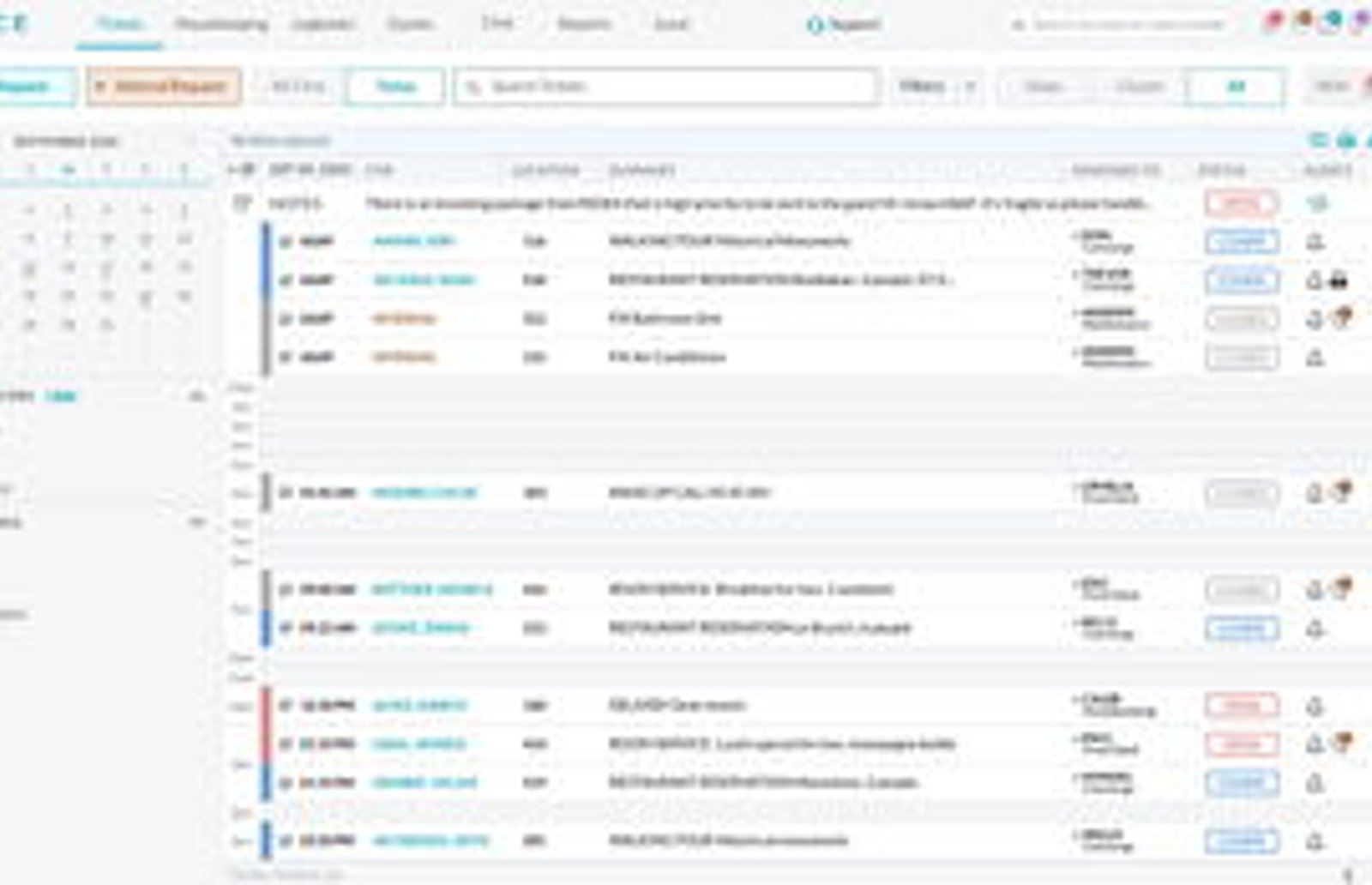
Task: Go to the Guests tab
Action: click(410, 24)
